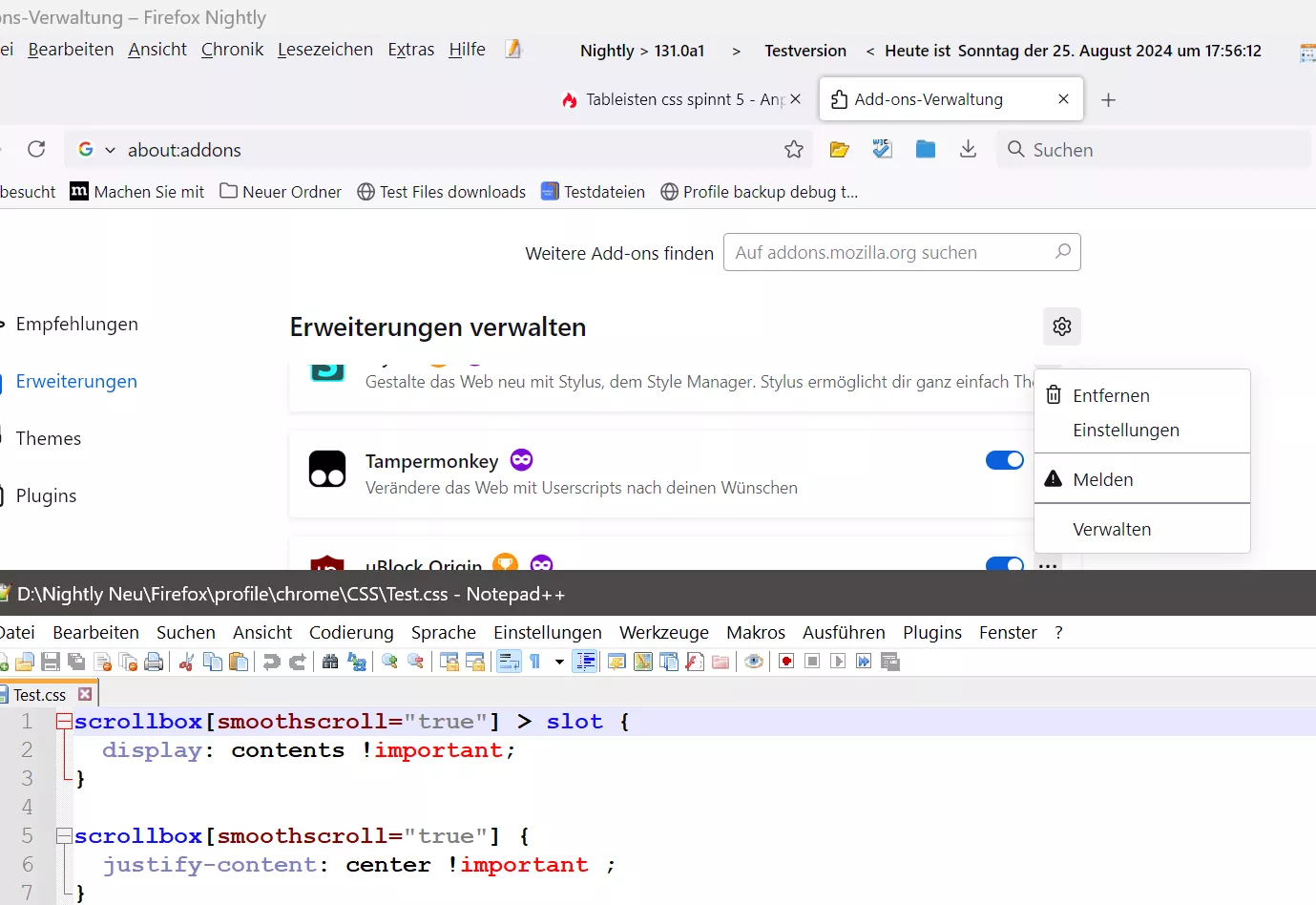Viewport: 1316px width, 905px height.
Task: Open the Makros menu in Notepad++
Action: (756, 632)
